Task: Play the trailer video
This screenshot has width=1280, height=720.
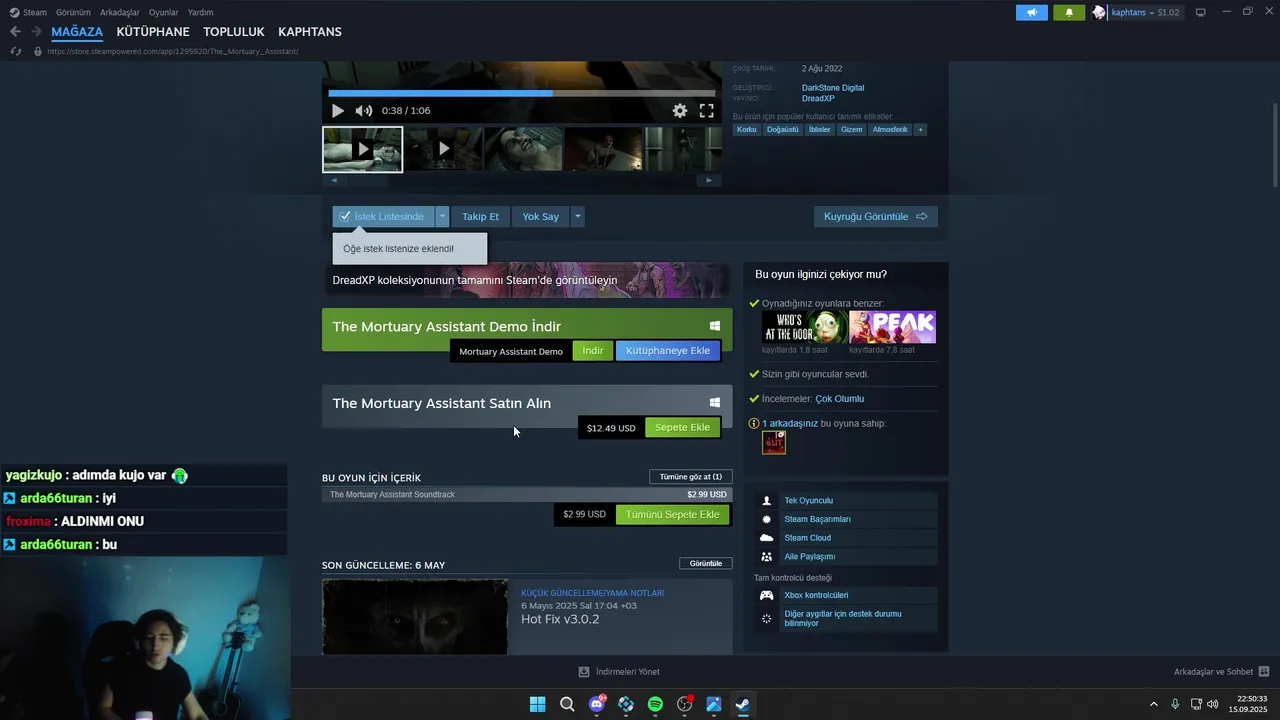Action: pyautogui.click(x=337, y=111)
